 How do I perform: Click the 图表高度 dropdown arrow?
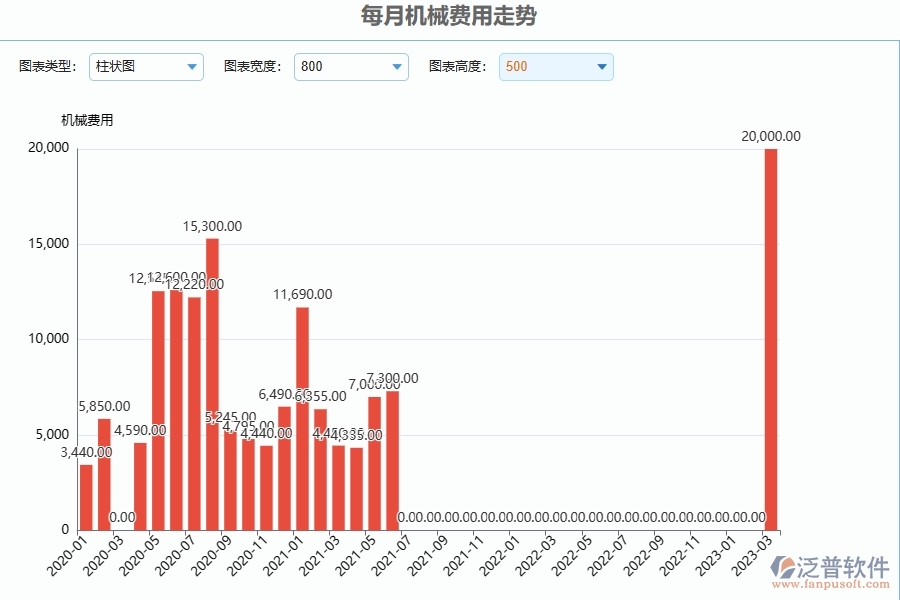[602, 67]
